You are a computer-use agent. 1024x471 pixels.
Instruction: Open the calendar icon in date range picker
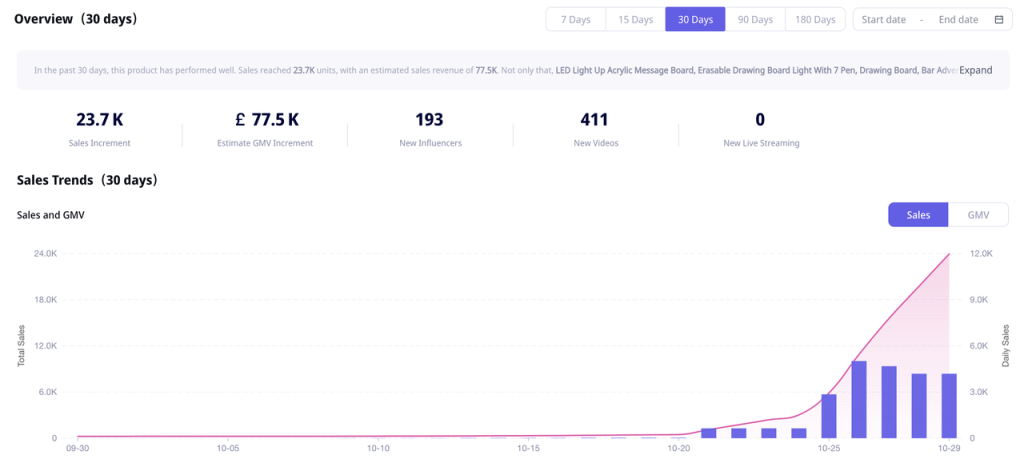click(999, 20)
